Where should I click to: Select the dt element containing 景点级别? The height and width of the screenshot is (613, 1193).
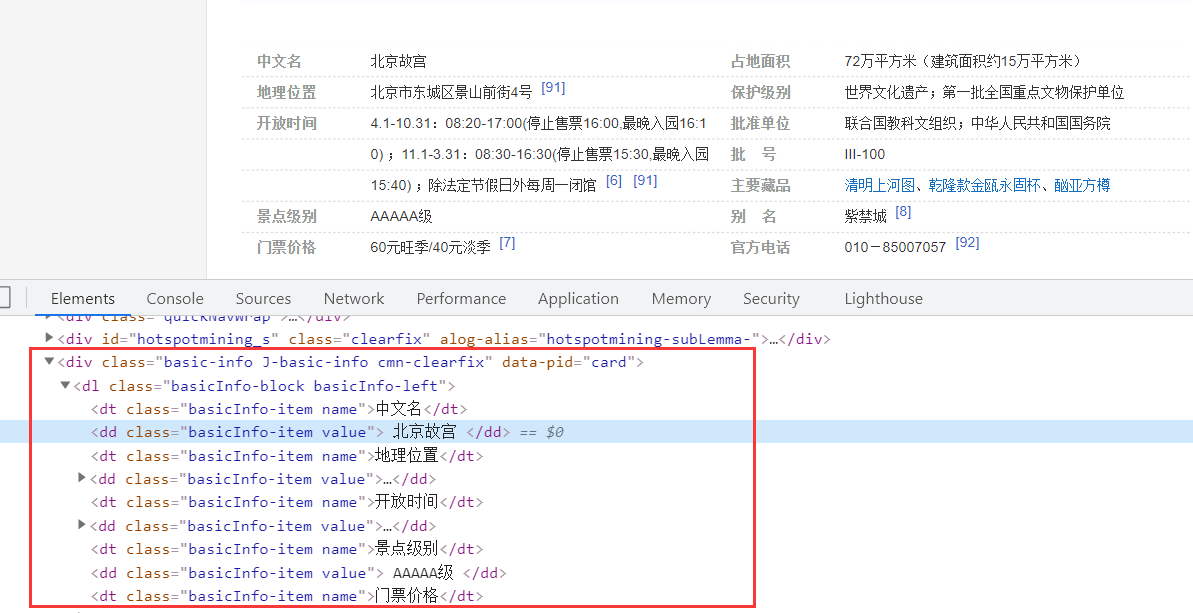tap(288, 549)
